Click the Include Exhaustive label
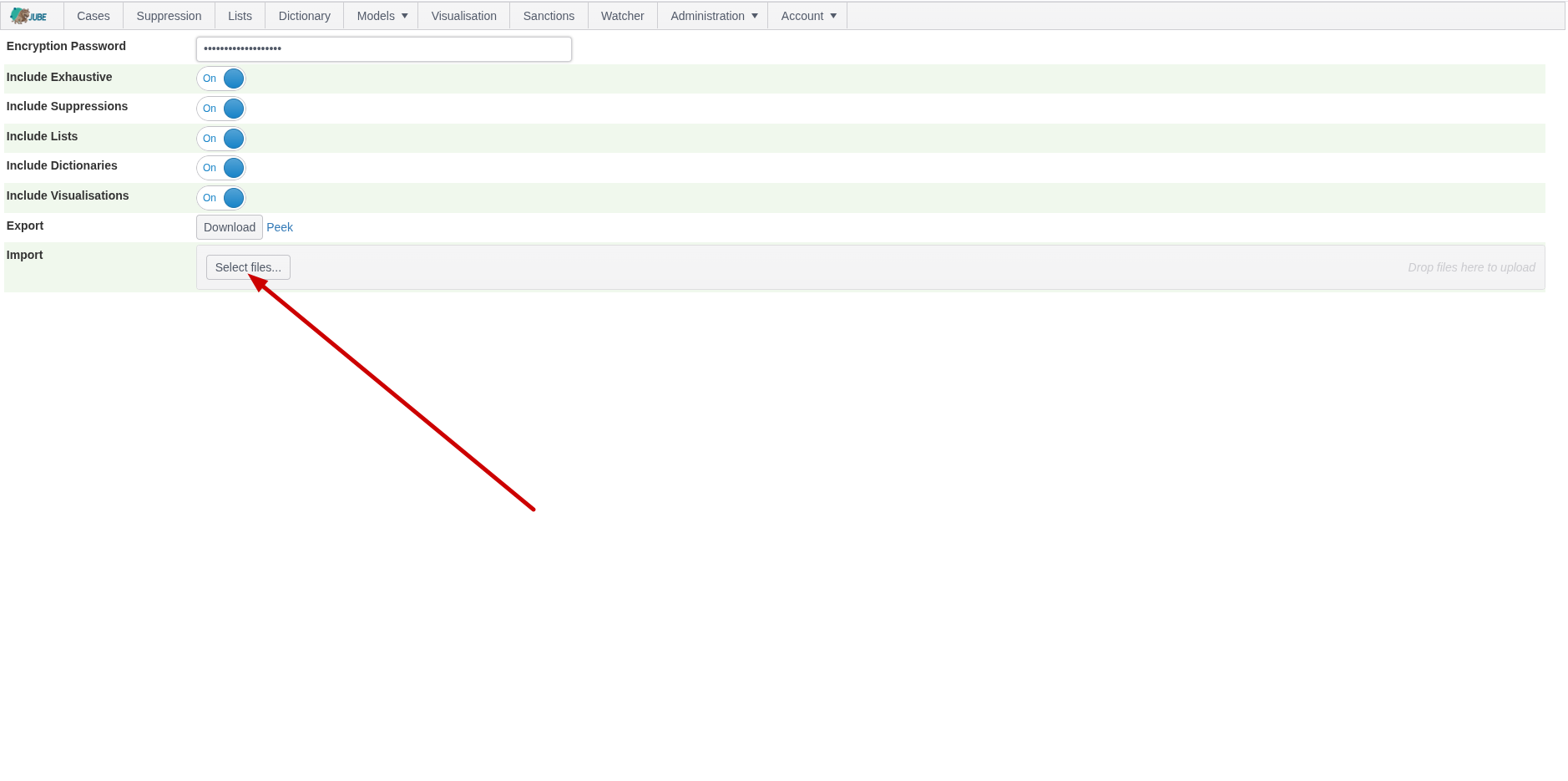Viewport: 1568px width, 781px height. pyautogui.click(x=59, y=77)
